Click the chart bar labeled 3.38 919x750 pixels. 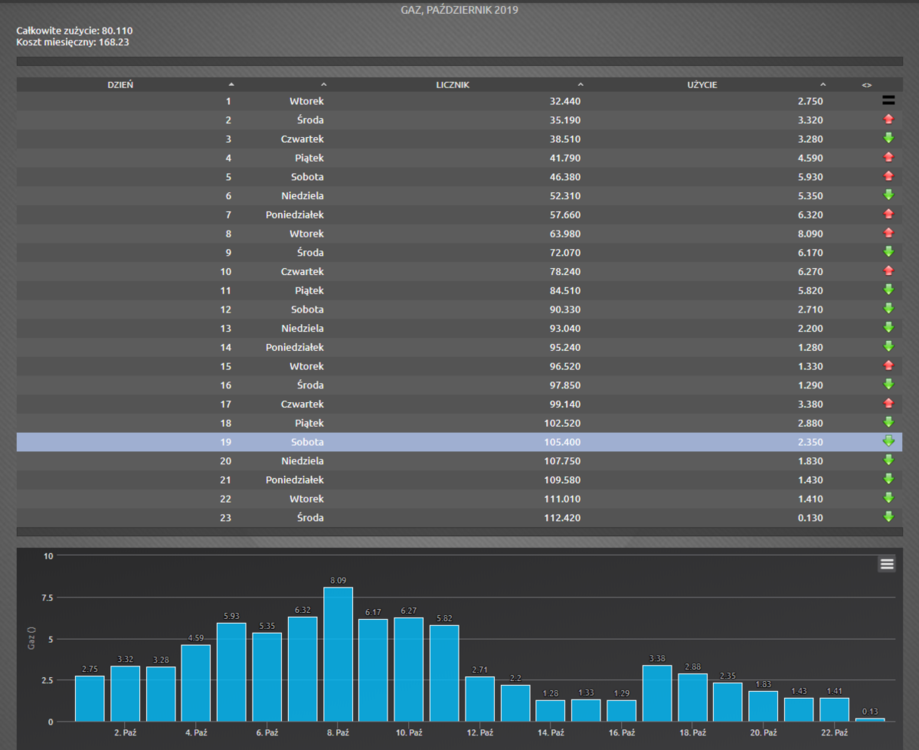click(657, 693)
